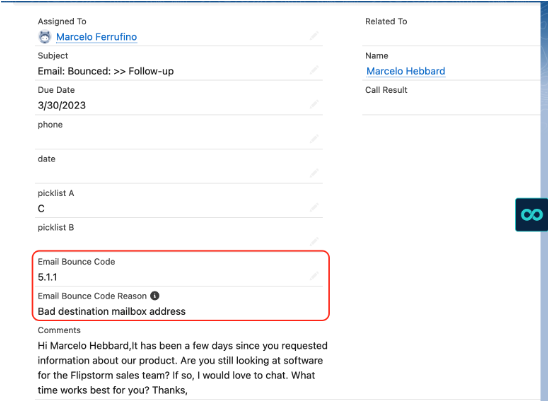
Task: Click the Assigned To label
Action: 62,21
